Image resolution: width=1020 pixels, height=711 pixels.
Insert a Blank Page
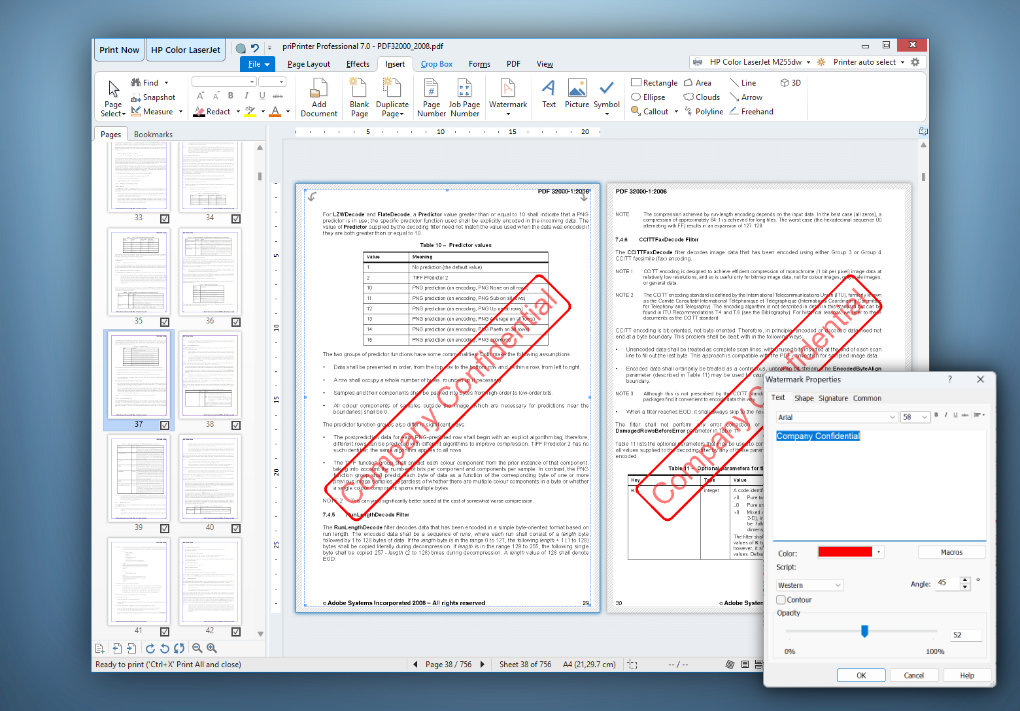click(359, 97)
